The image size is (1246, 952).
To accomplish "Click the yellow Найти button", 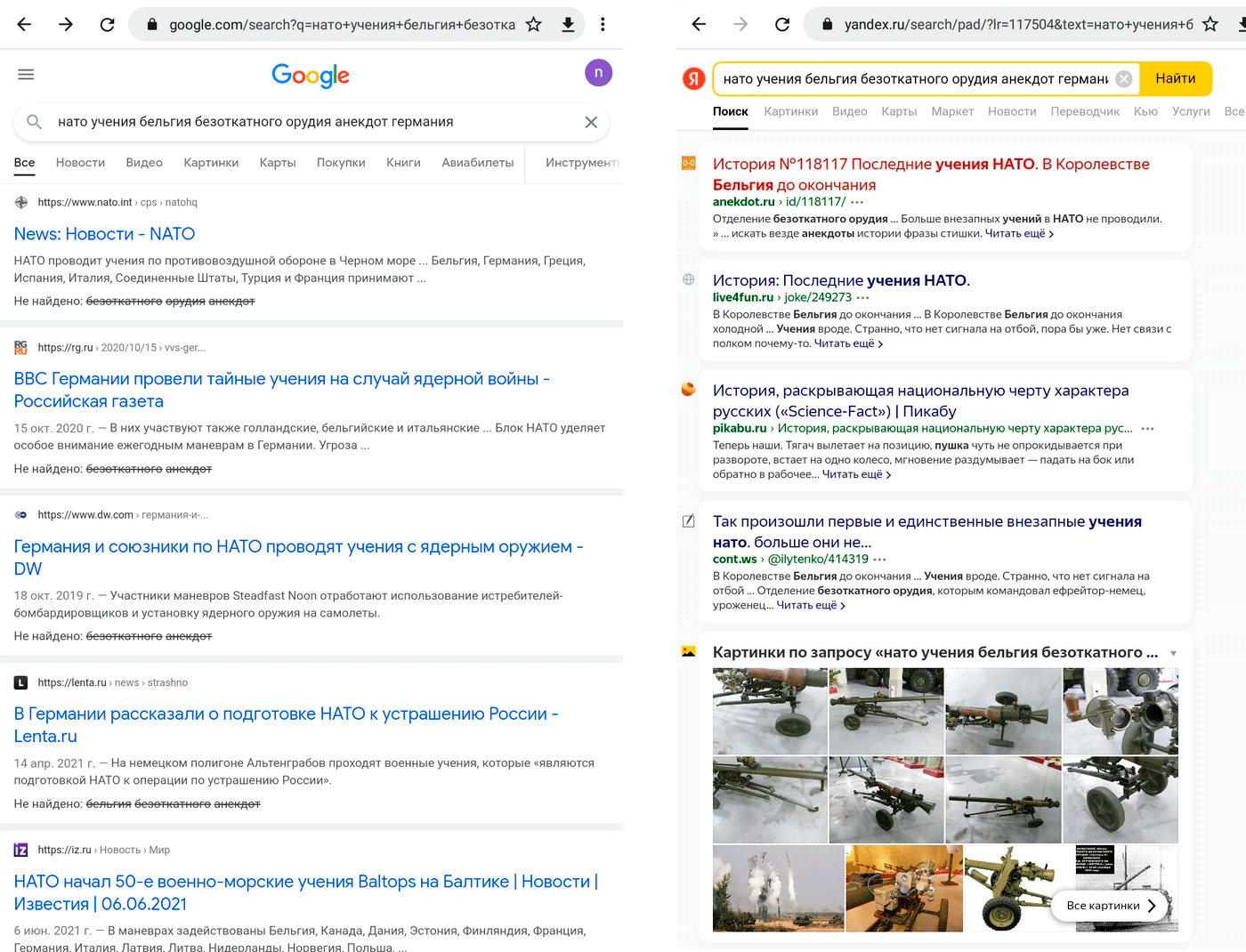I will (x=1176, y=78).
